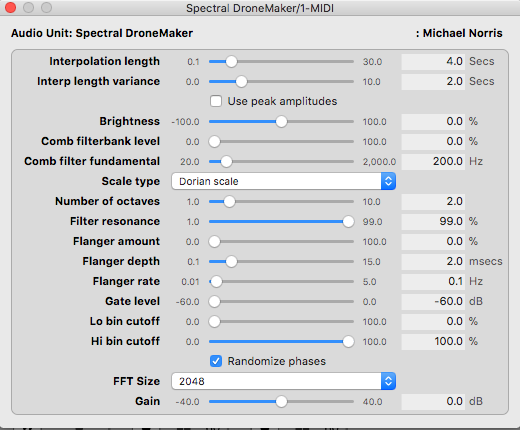This screenshot has width=520, height=430.
Task: Click the Lo bin cutoff value field
Action: pyautogui.click(x=433, y=322)
